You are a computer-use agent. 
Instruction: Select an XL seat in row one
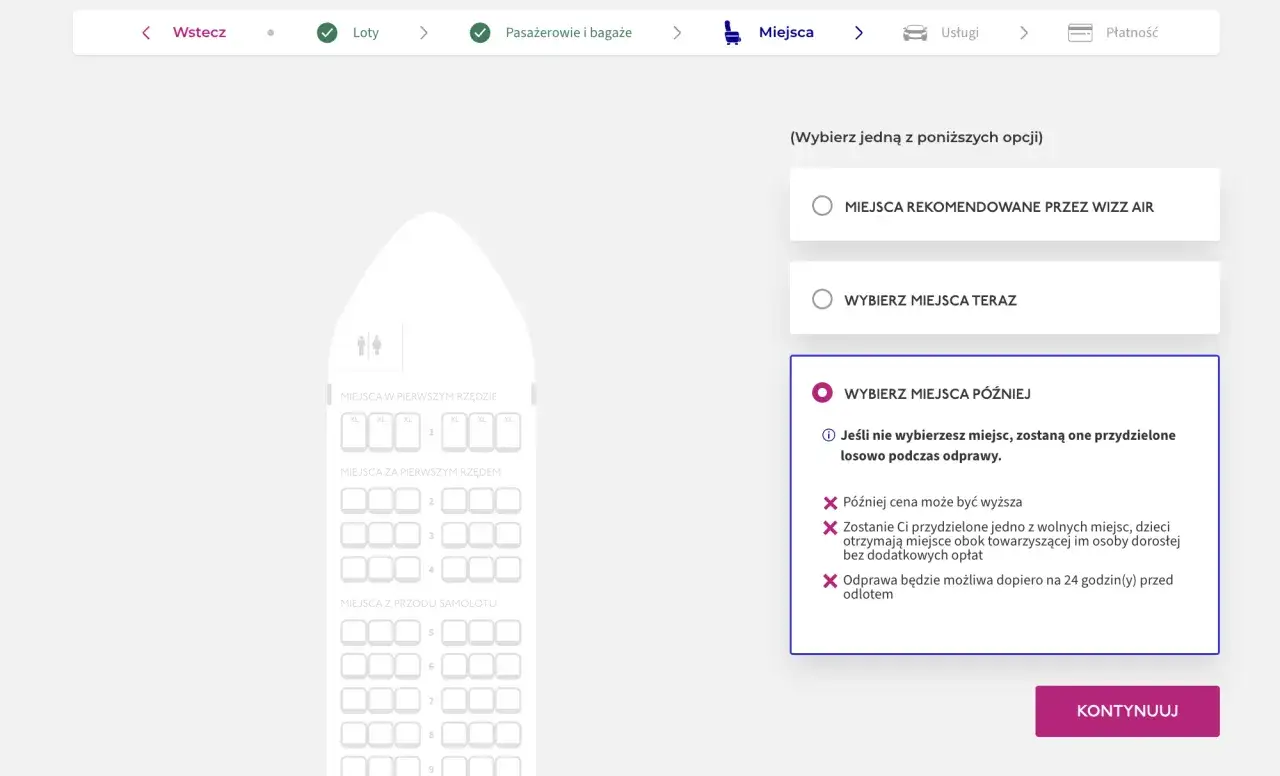354,431
